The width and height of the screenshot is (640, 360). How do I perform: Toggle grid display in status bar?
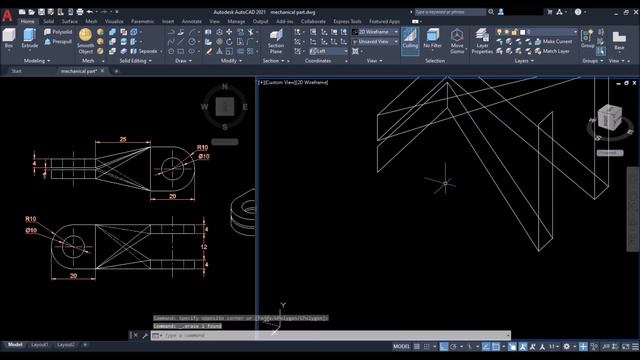[417, 347]
